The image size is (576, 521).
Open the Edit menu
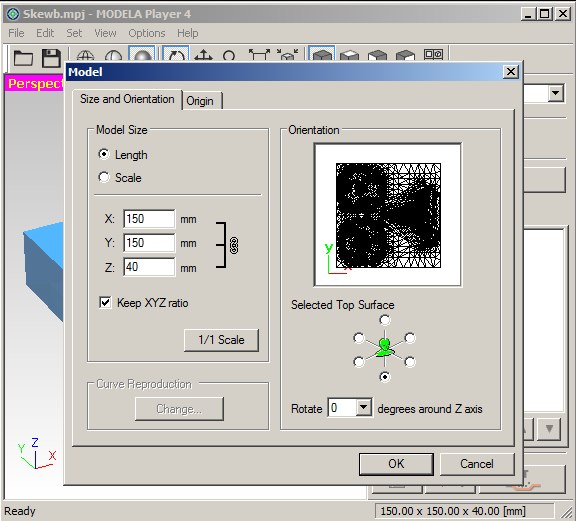(x=45, y=33)
